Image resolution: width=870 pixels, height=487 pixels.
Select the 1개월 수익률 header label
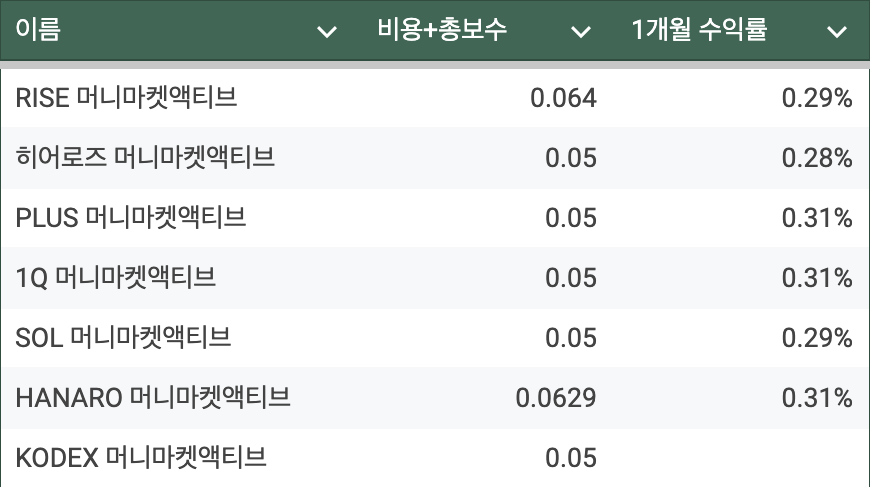pos(699,29)
